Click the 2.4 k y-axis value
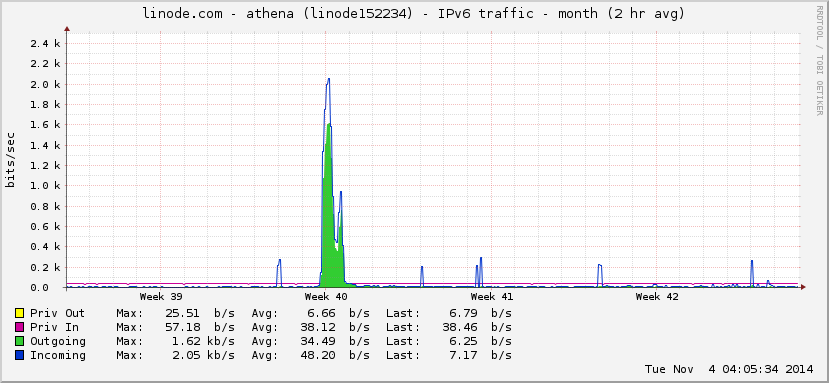This screenshot has width=829, height=383. point(46,43)
